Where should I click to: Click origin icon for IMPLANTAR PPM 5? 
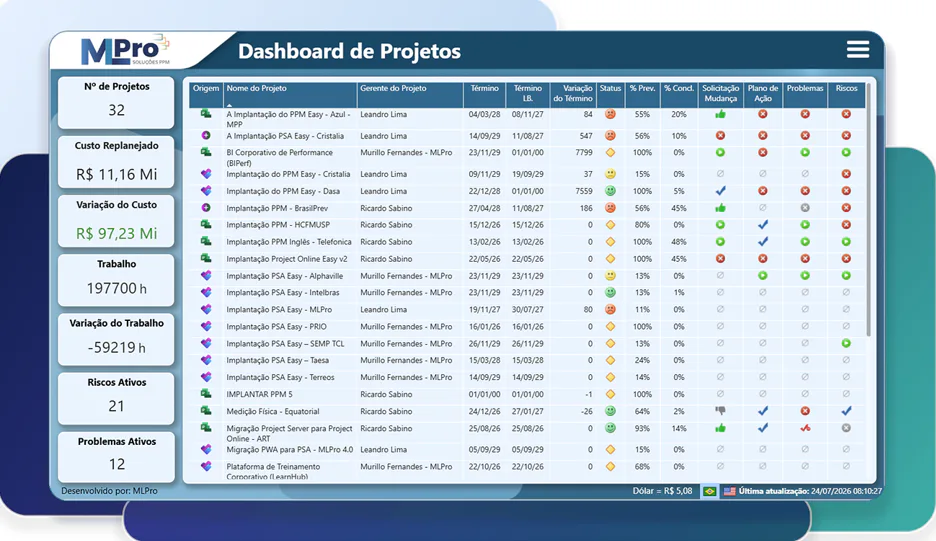coord(206,394)
